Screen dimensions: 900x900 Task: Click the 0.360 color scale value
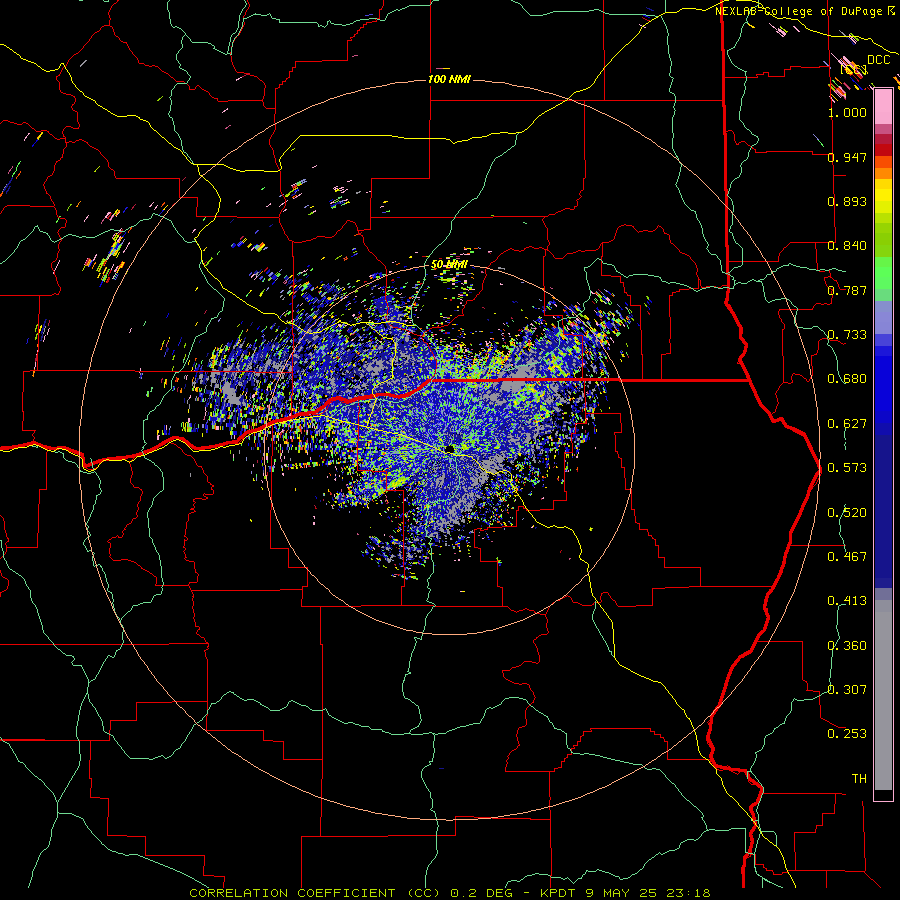pos(847,646)
